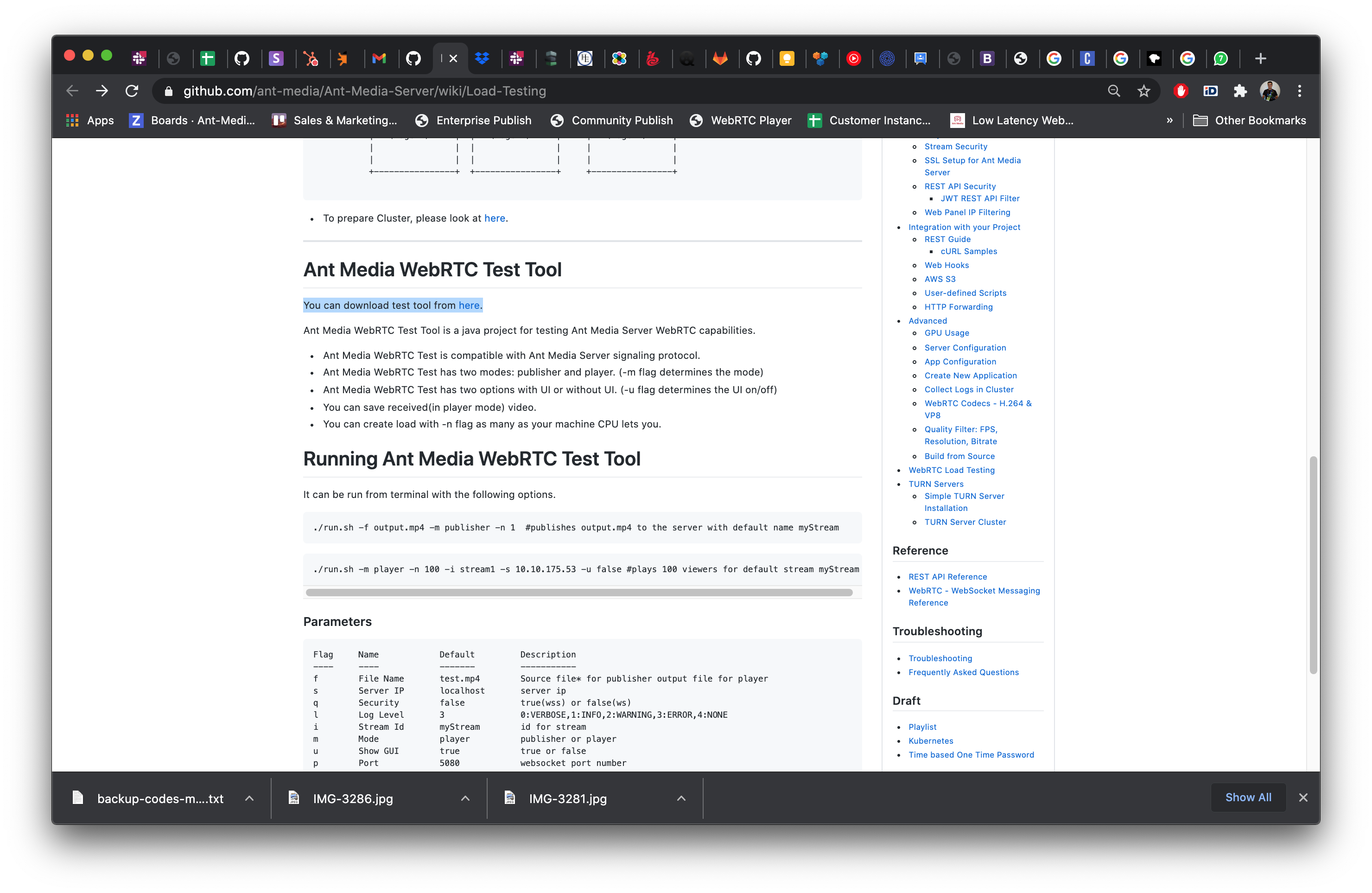This screenshot has height=893, width=1372.
Task: Open the Extensions puzzle icon
Action: click(x=1240, y=90)
